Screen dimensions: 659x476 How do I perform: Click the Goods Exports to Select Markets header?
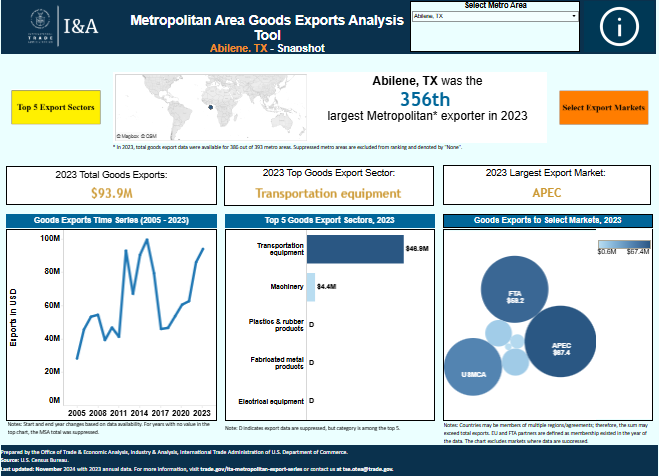(548, 221)
